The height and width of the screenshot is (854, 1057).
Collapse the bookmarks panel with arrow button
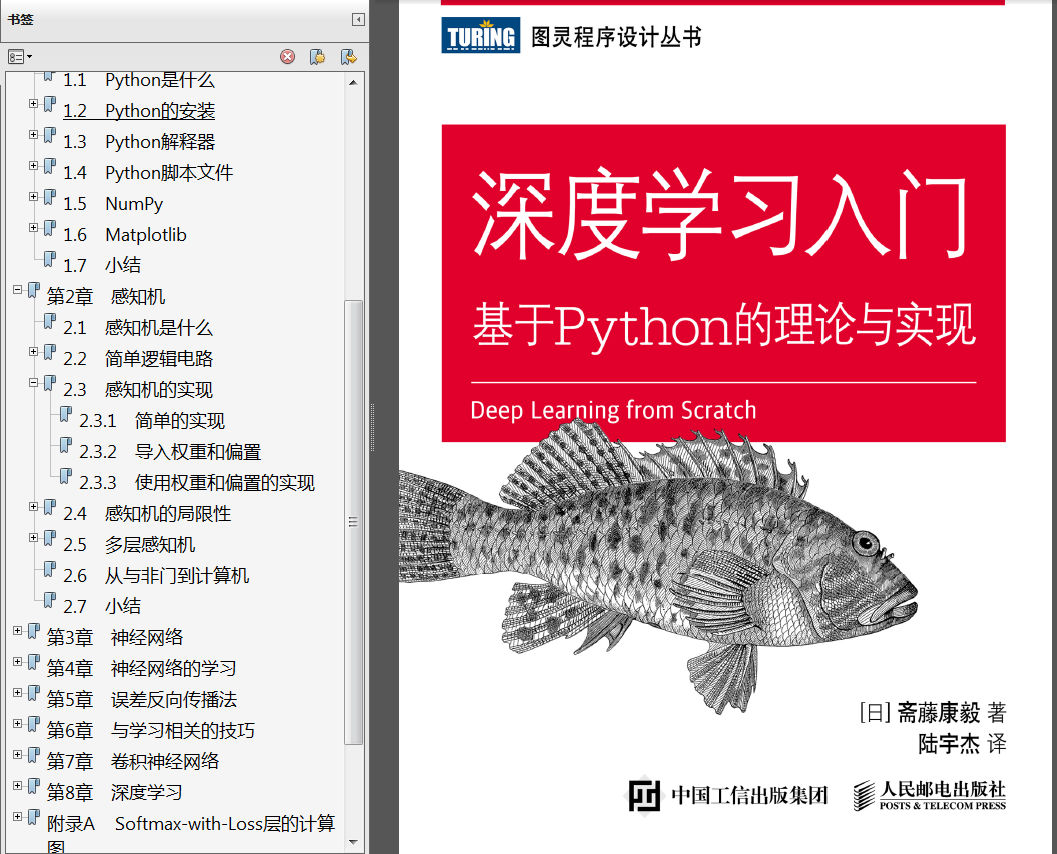tap(358, 20)
